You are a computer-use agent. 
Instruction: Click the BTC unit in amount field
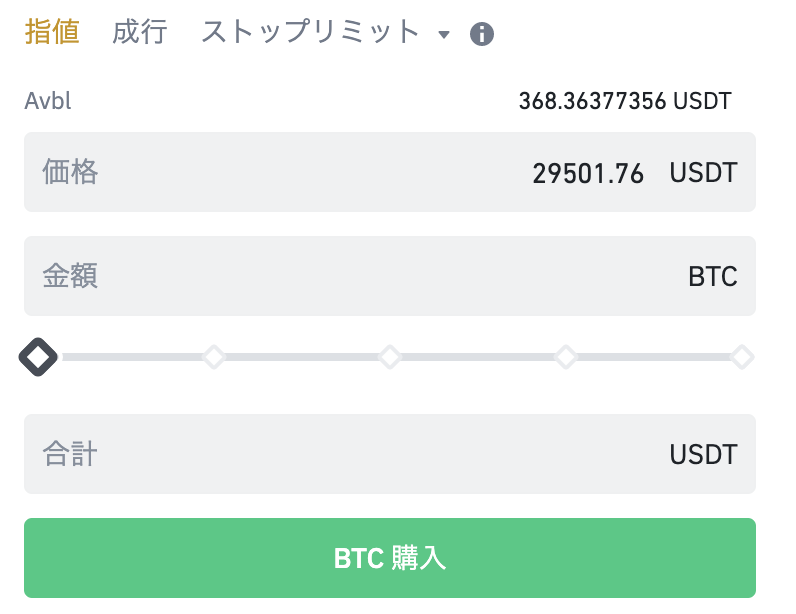pyautogui.click(x=713, y=277)
